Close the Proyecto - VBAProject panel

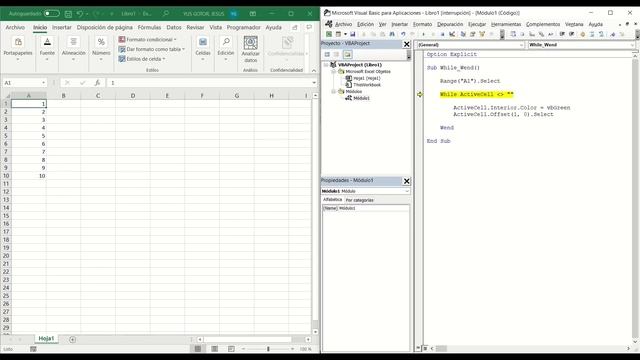coord(407,44)
